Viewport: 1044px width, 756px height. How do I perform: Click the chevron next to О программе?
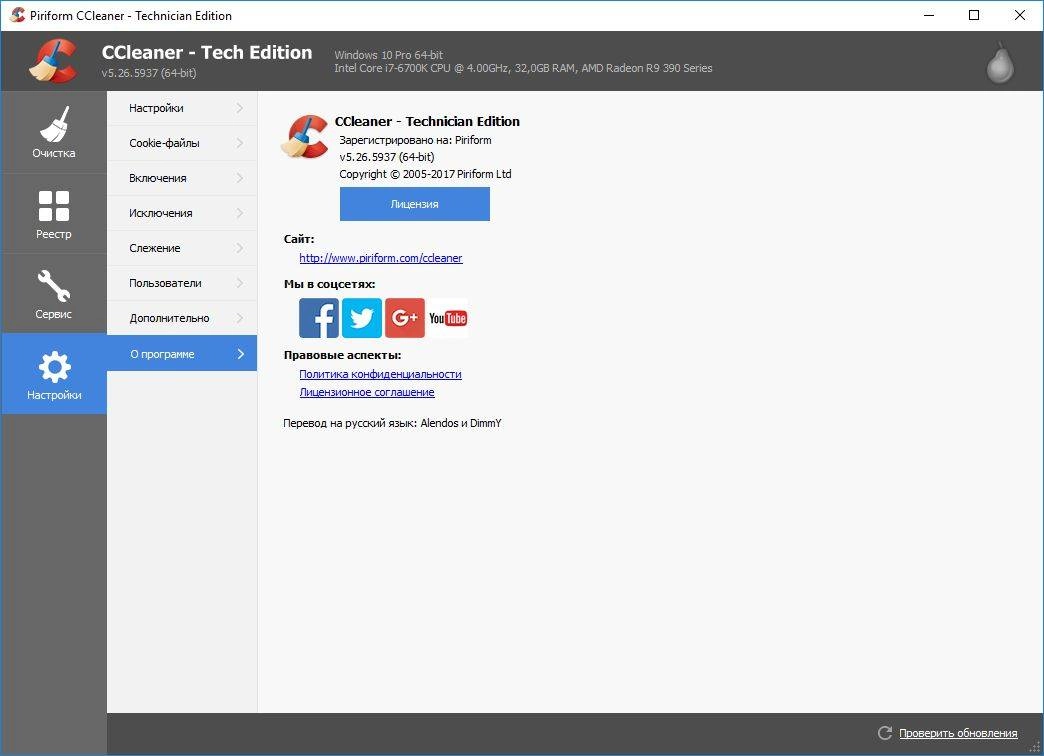click(241, 354)
